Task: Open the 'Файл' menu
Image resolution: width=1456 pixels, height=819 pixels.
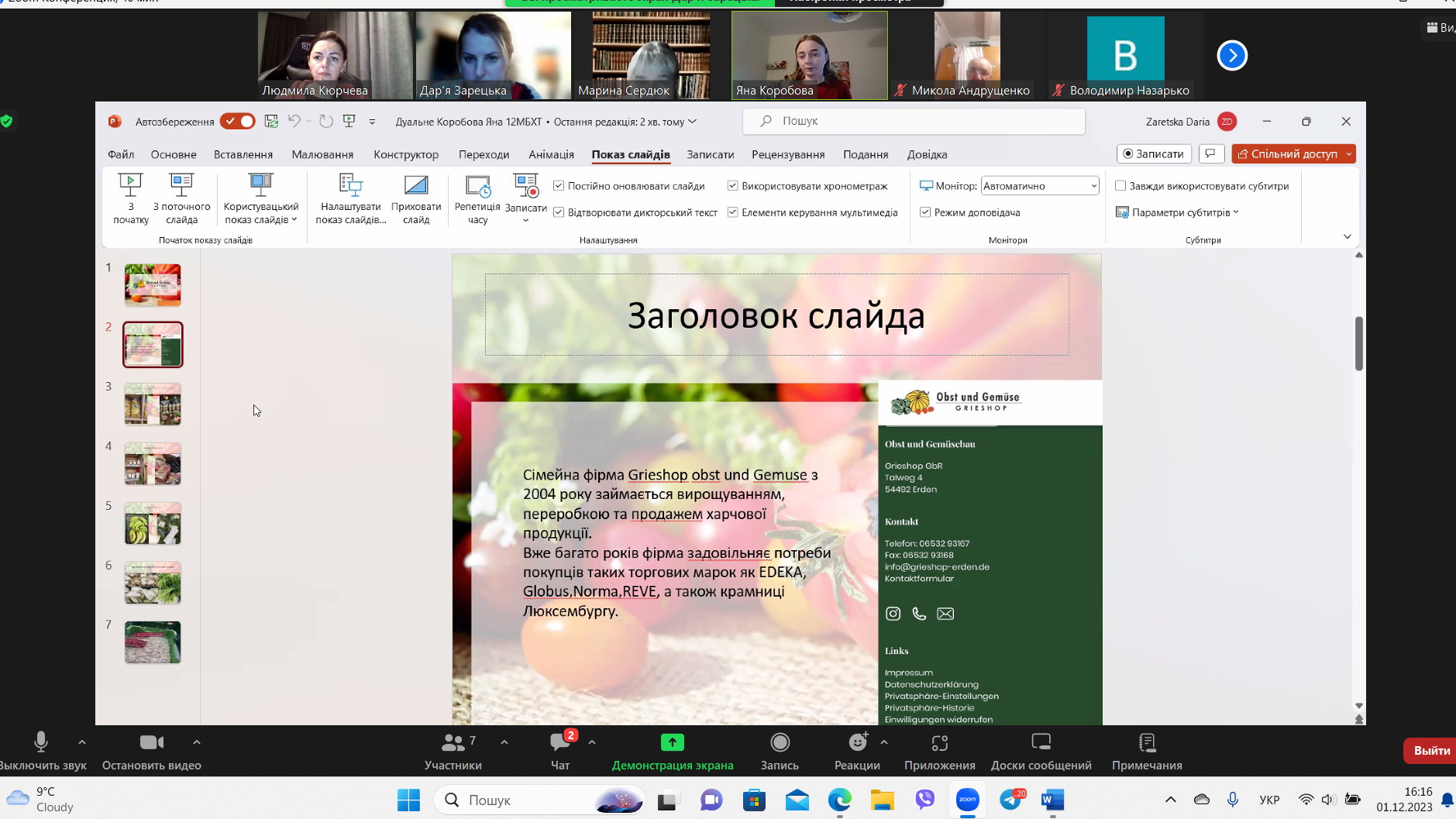Action: point(121,154)
